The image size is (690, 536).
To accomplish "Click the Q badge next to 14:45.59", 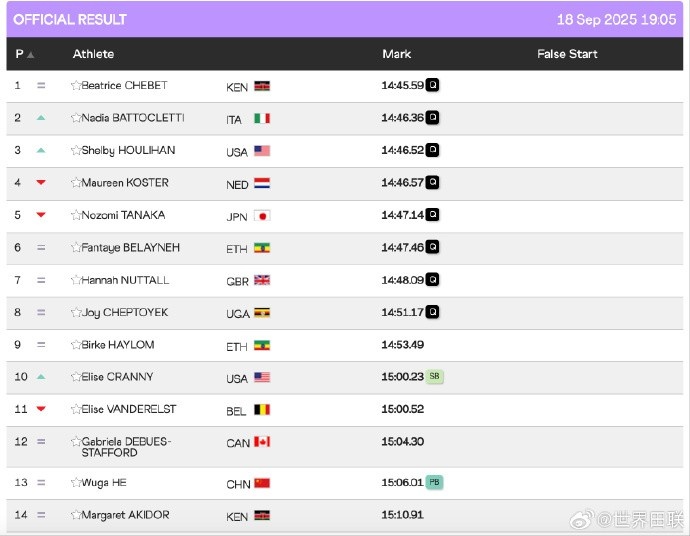I will click(433, 86).
